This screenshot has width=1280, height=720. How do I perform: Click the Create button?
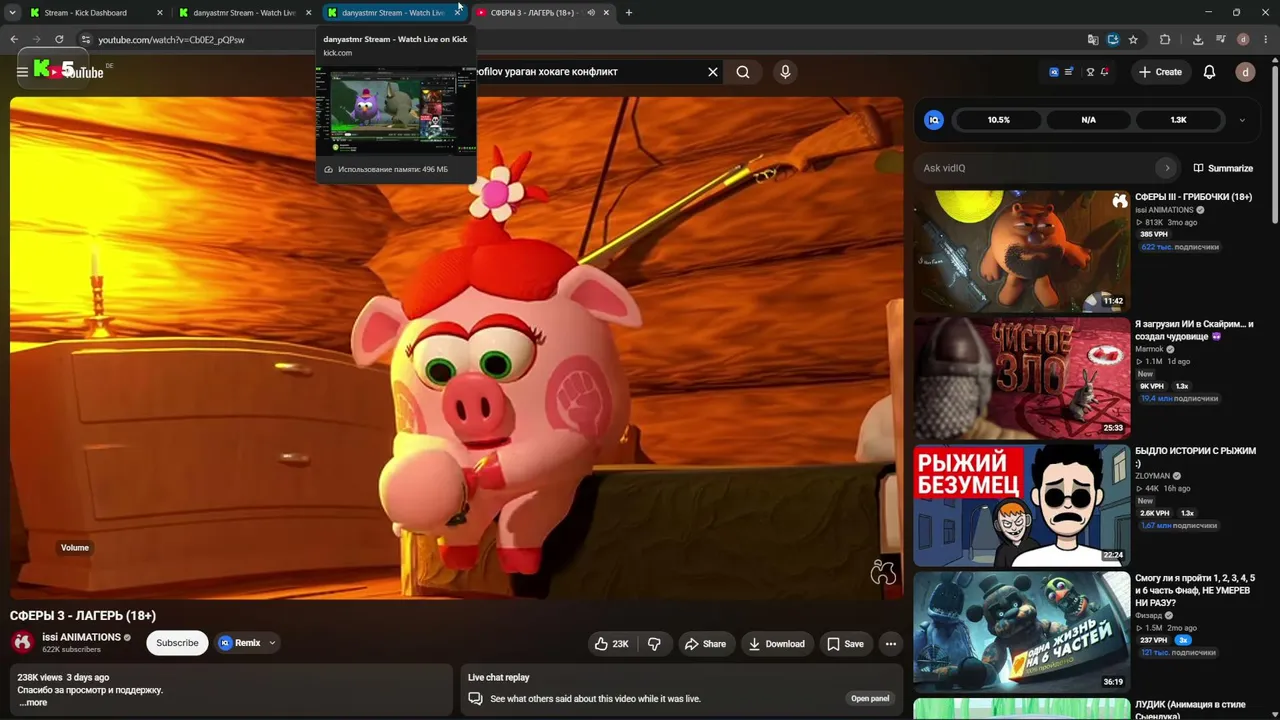1160,72
